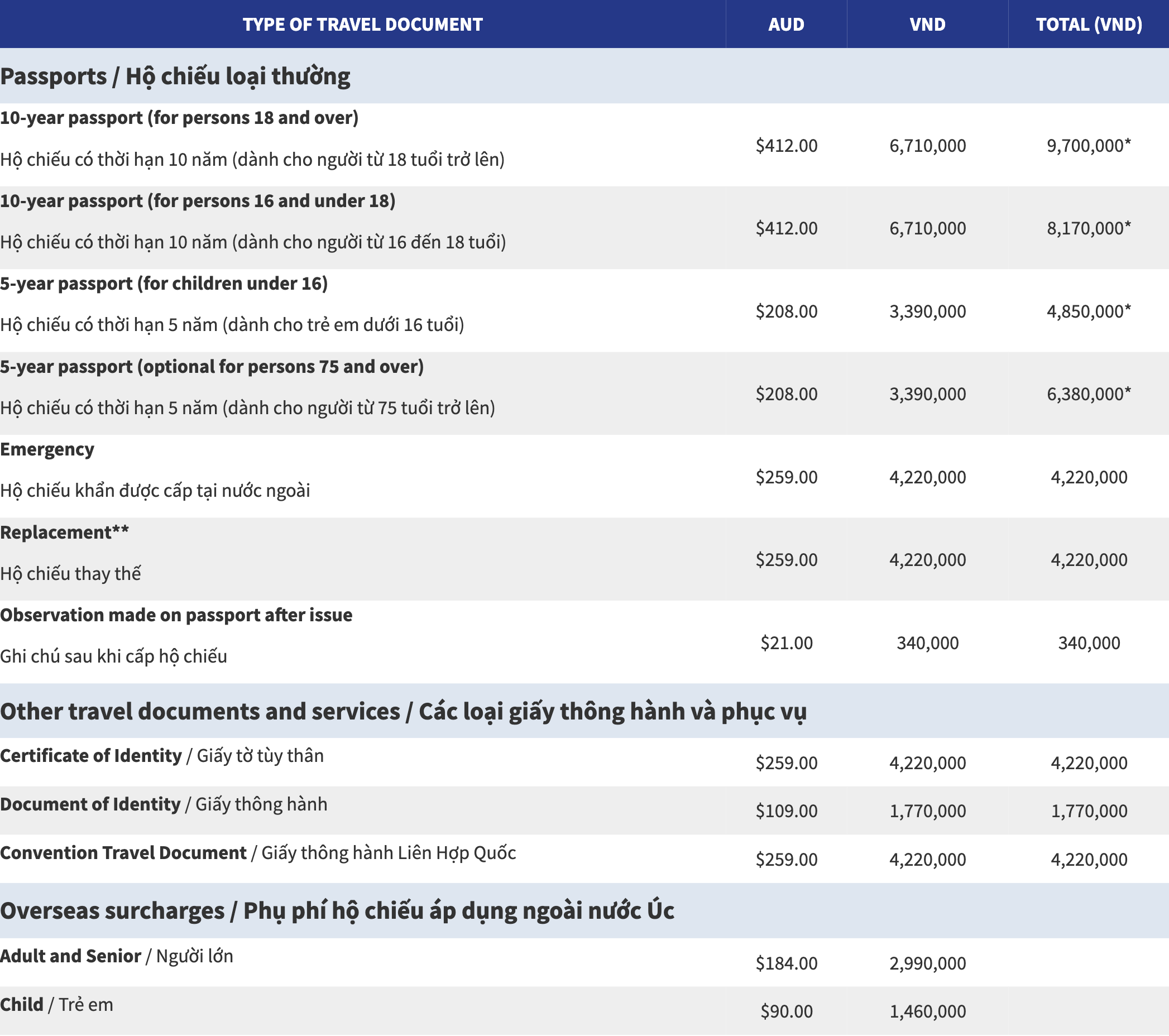Click the Document of Identity $109.00 price

pos(786,810)
